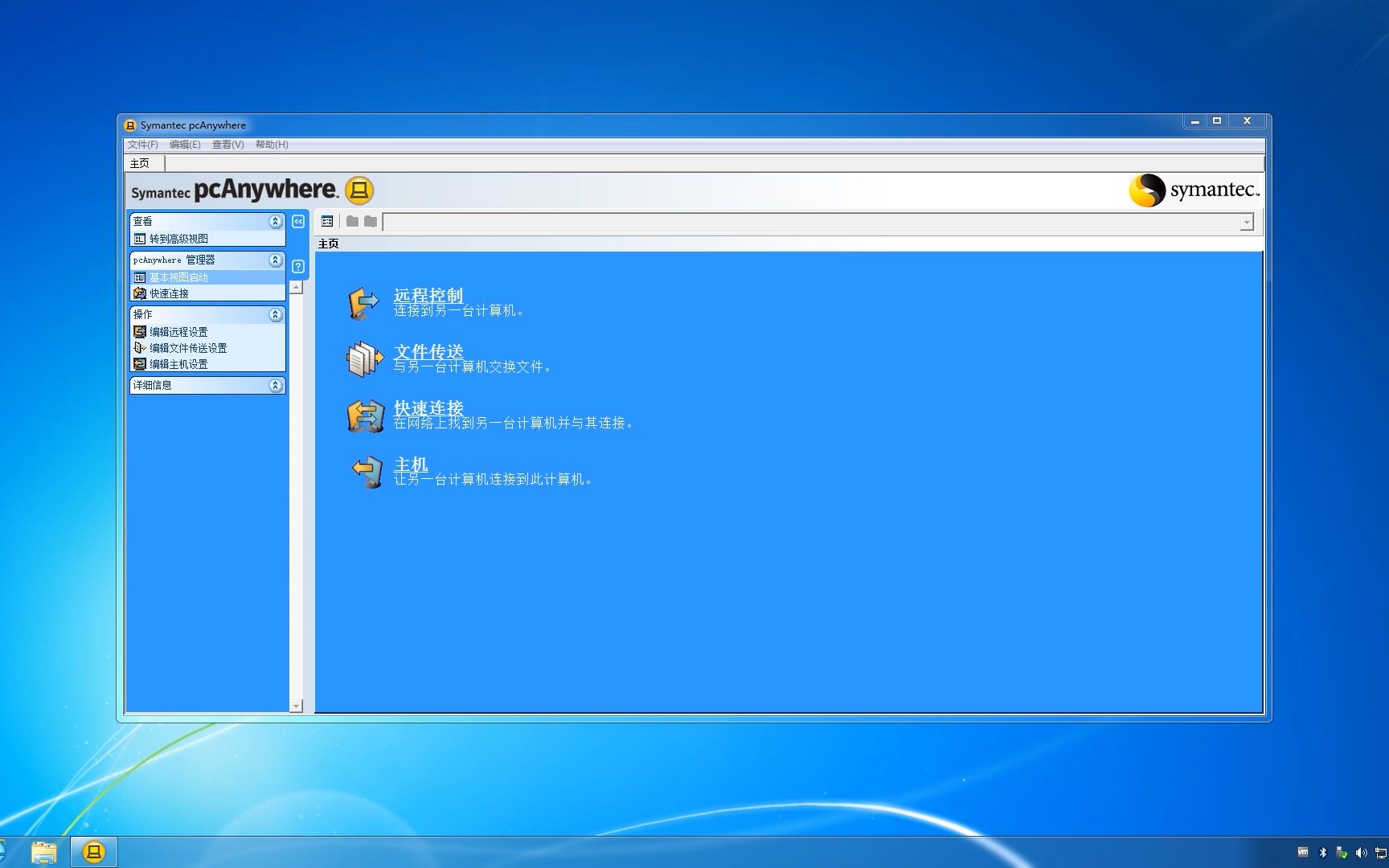Click the Safely Remove Hardware tray icon
The image size is (1389, 868).
(1342, 853)
